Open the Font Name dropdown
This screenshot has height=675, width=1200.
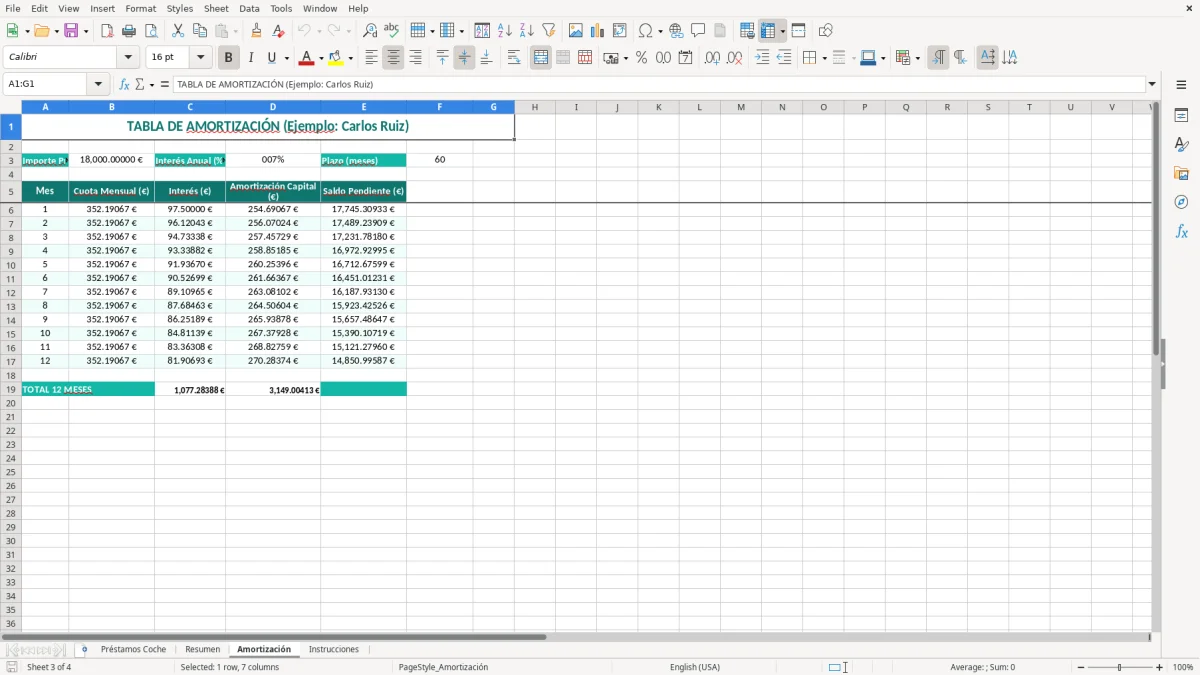click(128, 58)
